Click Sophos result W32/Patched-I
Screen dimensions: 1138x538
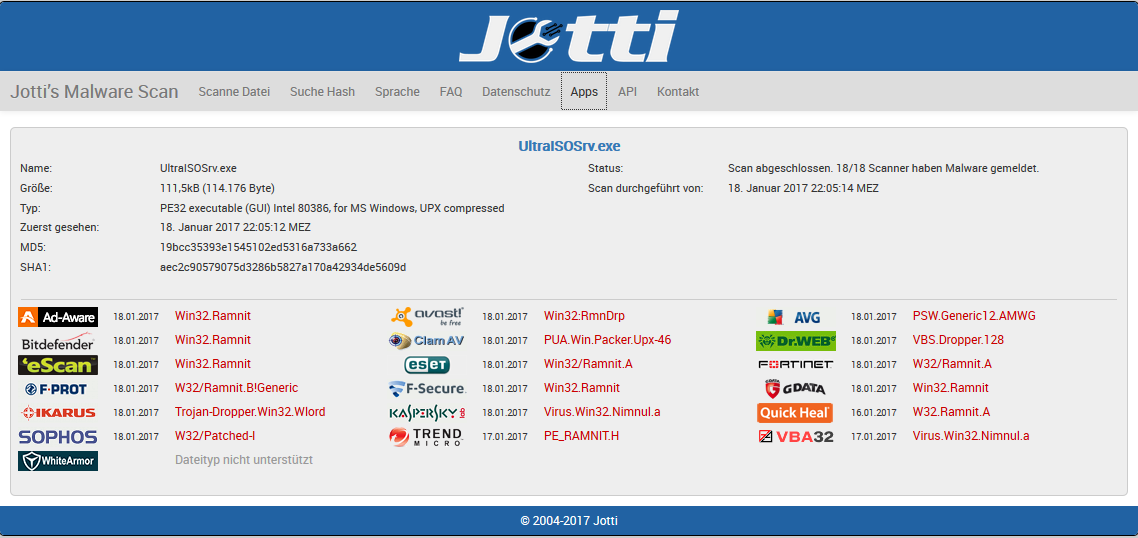(215, 436)
